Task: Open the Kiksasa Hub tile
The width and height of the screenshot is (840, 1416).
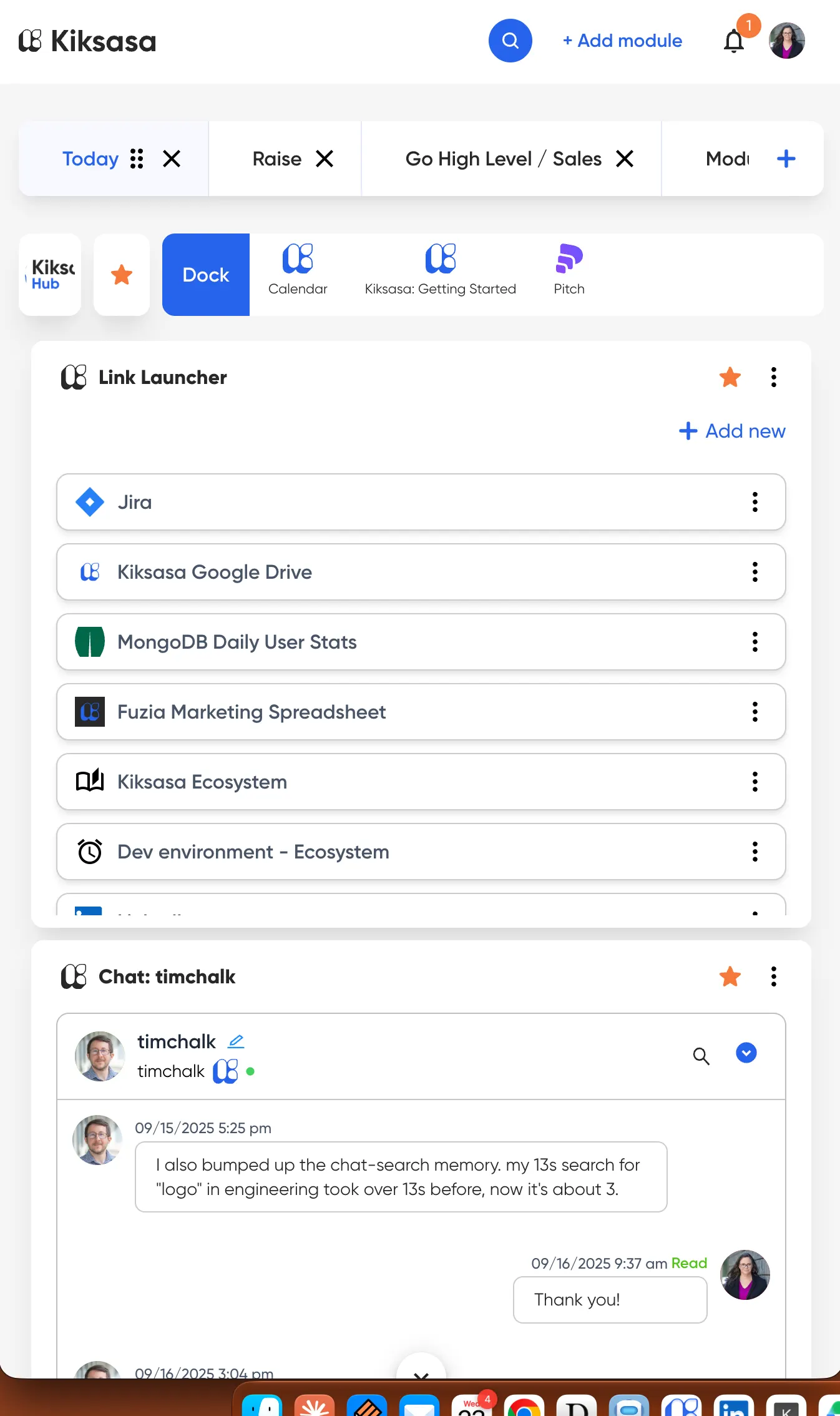Action: [x=50, y=275]
